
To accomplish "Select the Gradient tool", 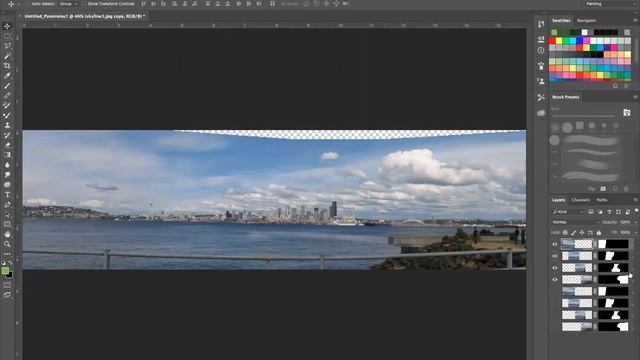I will click(x=7, y=155).
